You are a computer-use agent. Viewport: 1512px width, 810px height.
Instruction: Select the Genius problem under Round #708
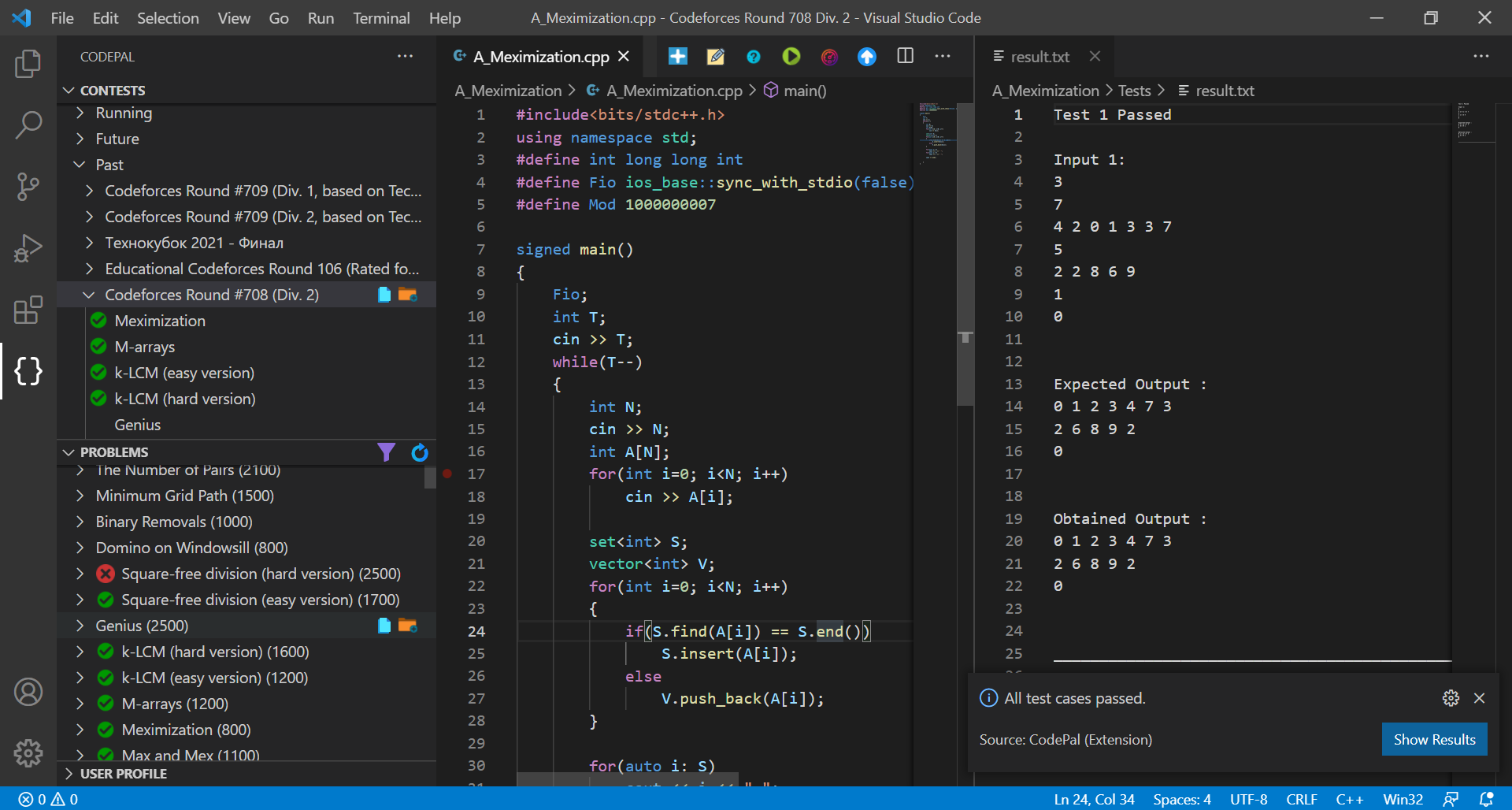[x=137, y=425]
